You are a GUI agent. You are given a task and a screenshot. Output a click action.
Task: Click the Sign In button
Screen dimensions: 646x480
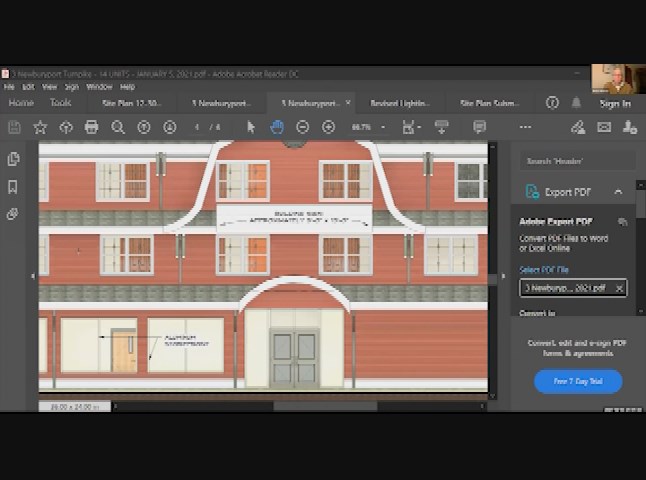[615, 103]
